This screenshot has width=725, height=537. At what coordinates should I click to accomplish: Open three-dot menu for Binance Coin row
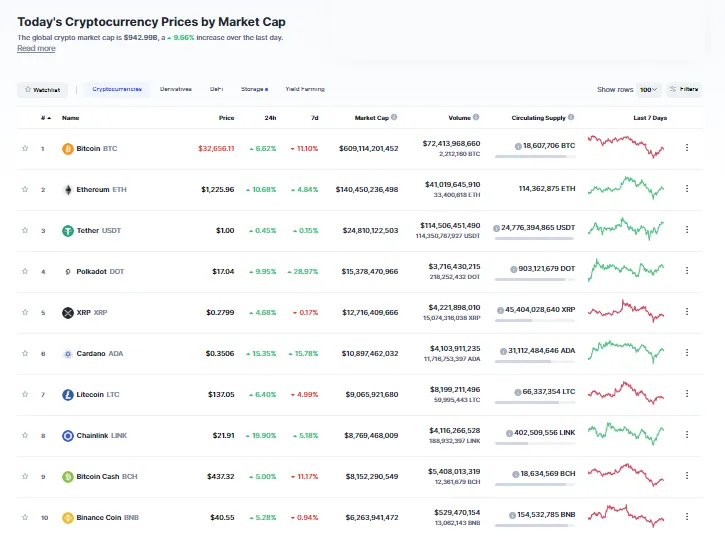pos(687,517)
